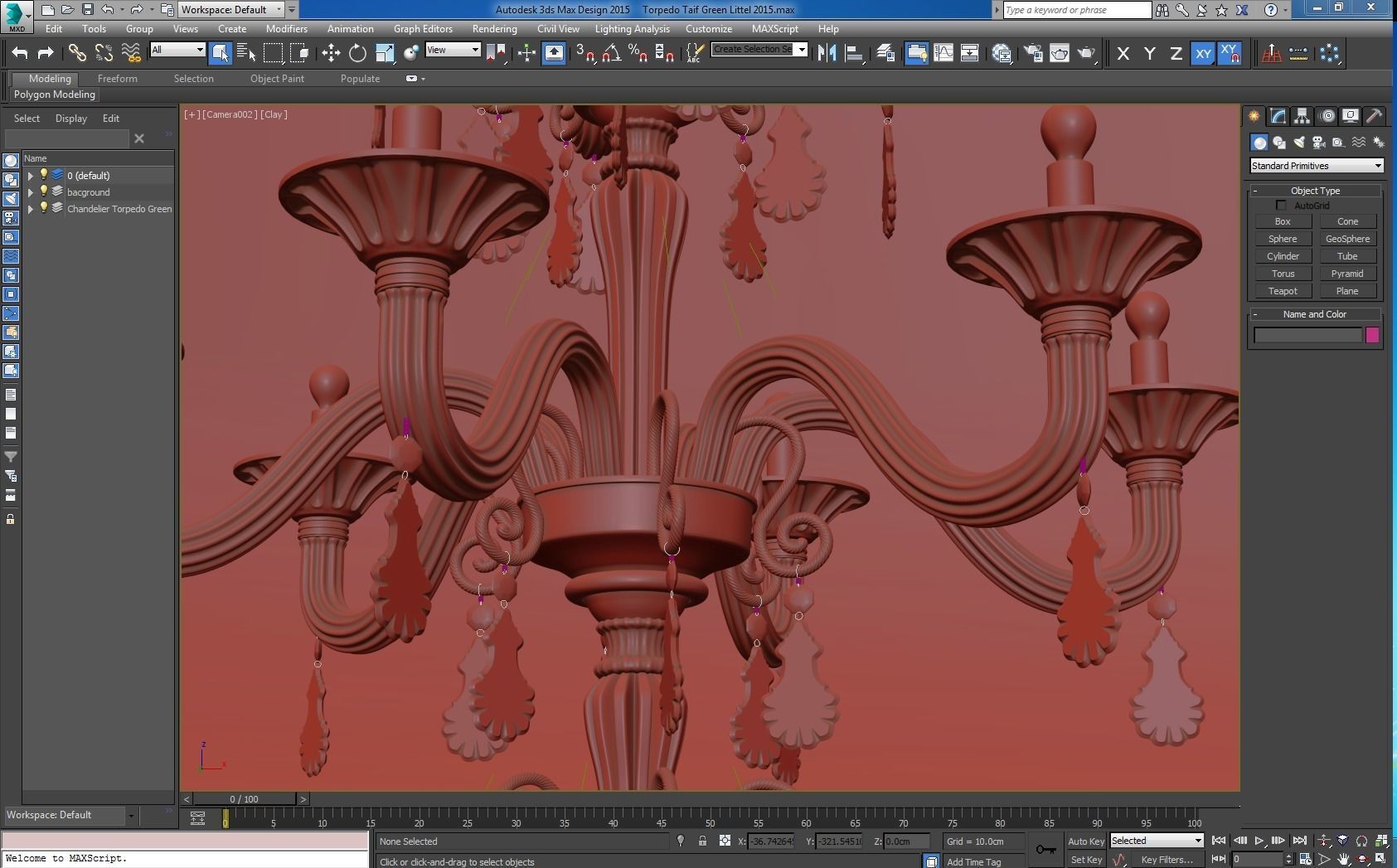Click the Cylinder primitive button

click(1283, 256)
